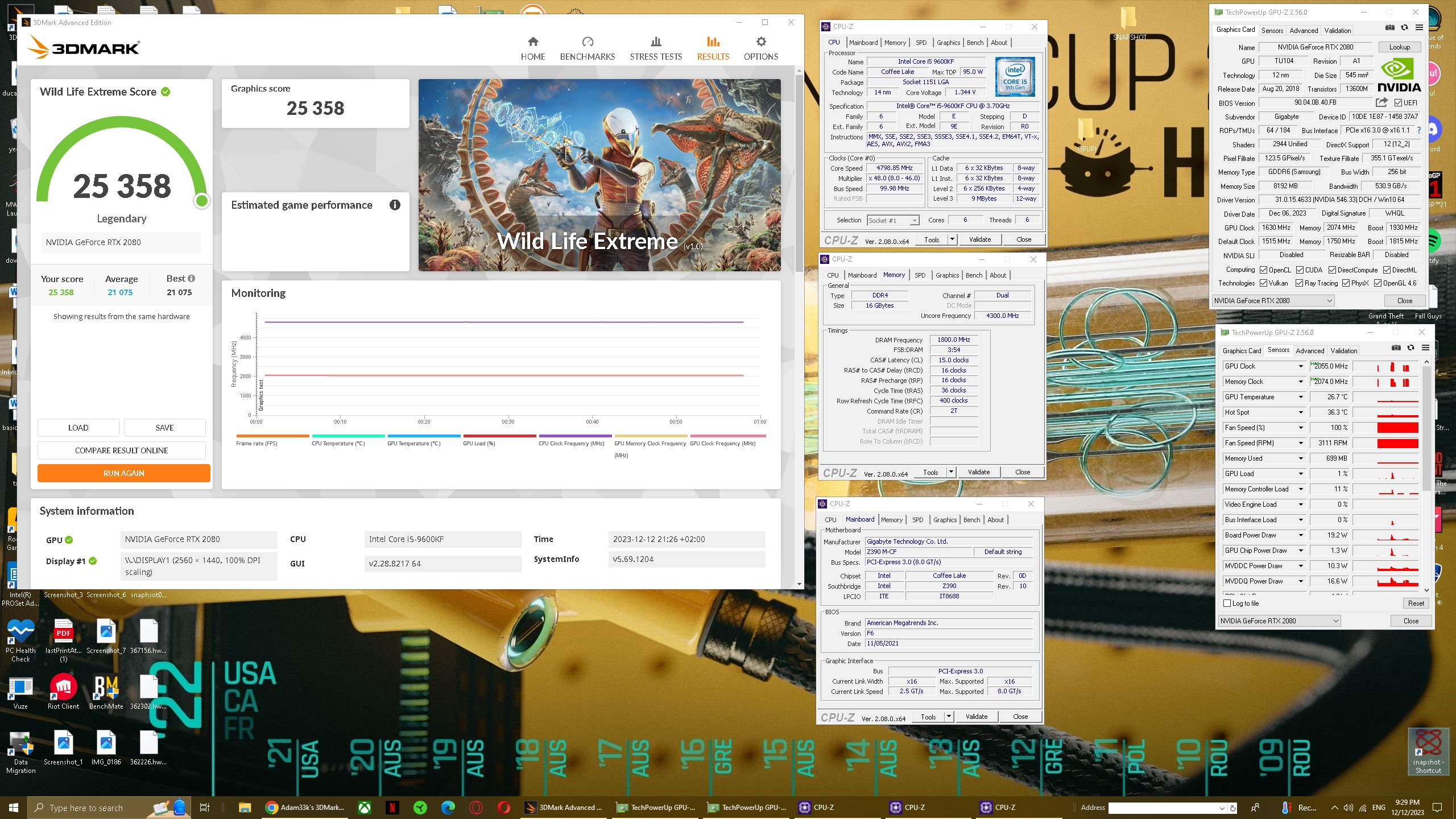The height and width of the screenshot is (819, 1456).
Task: Click the refresh icon in the GPU-Z Graphics Card window
Action: [x=1404, y=28]
